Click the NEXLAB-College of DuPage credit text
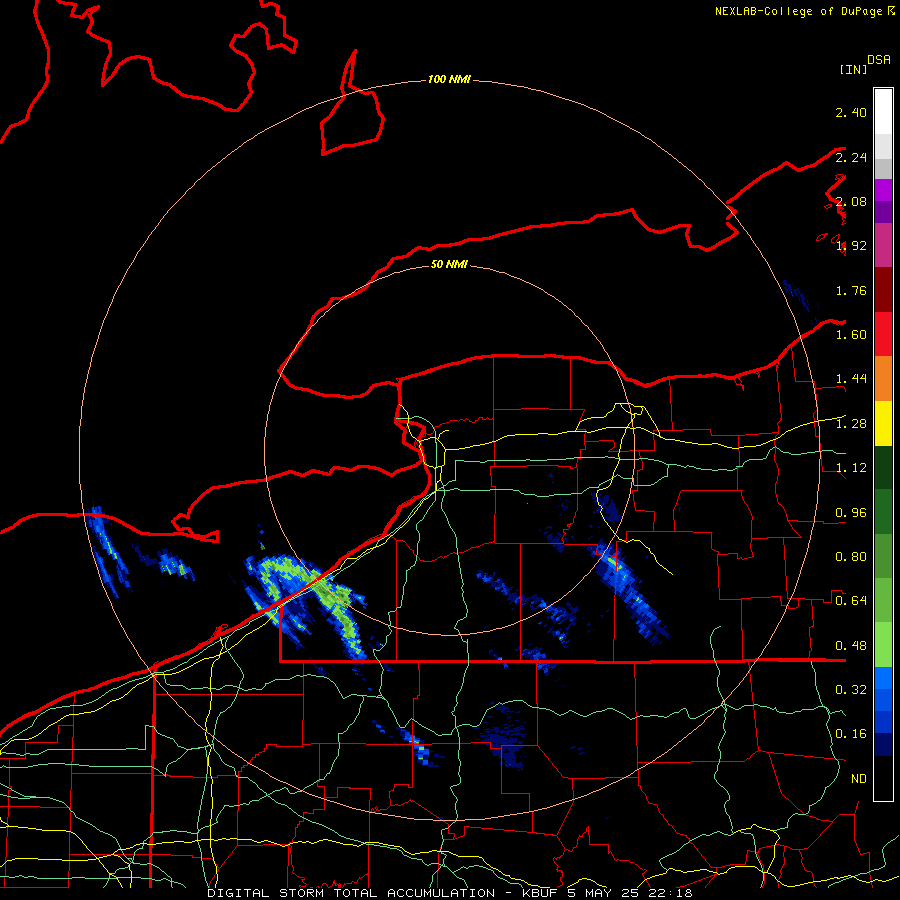900x900 pixels. pos(800,11)
